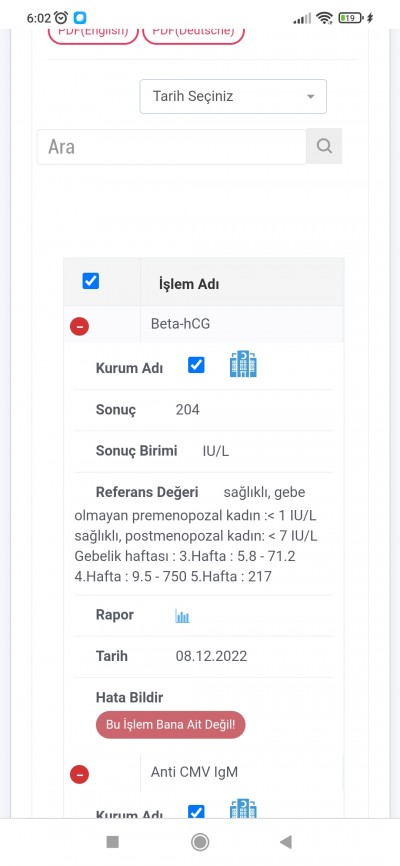This screenshot has width=400, height=866.
Task: Tap Bu İşlem Bana Ait Değil! button
Action: (171, 725)
